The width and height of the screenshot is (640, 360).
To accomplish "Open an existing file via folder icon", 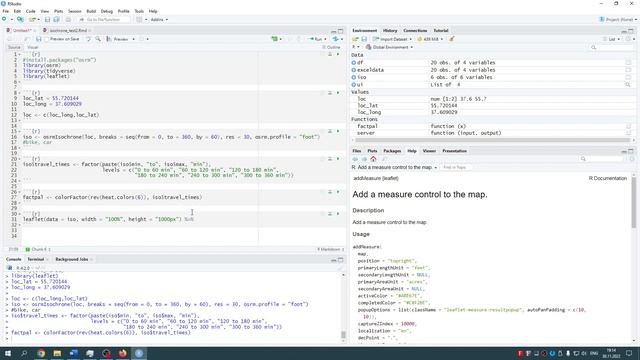I will pos(32,19).
